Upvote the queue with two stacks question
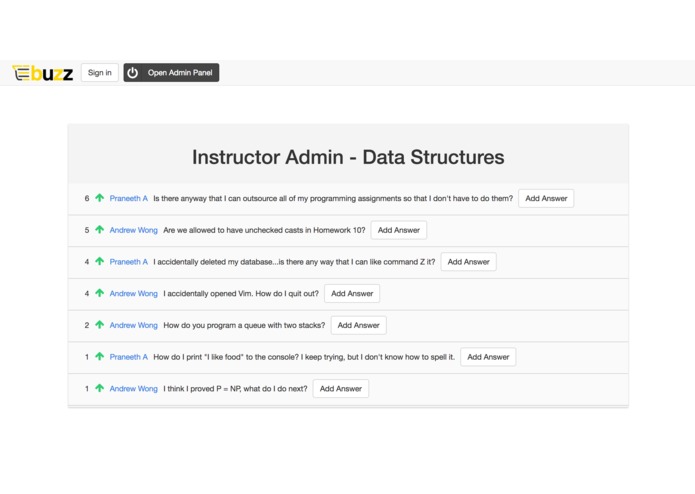This screenshot has height=494, width=695. pyautogui.click(x=100, y=324)
